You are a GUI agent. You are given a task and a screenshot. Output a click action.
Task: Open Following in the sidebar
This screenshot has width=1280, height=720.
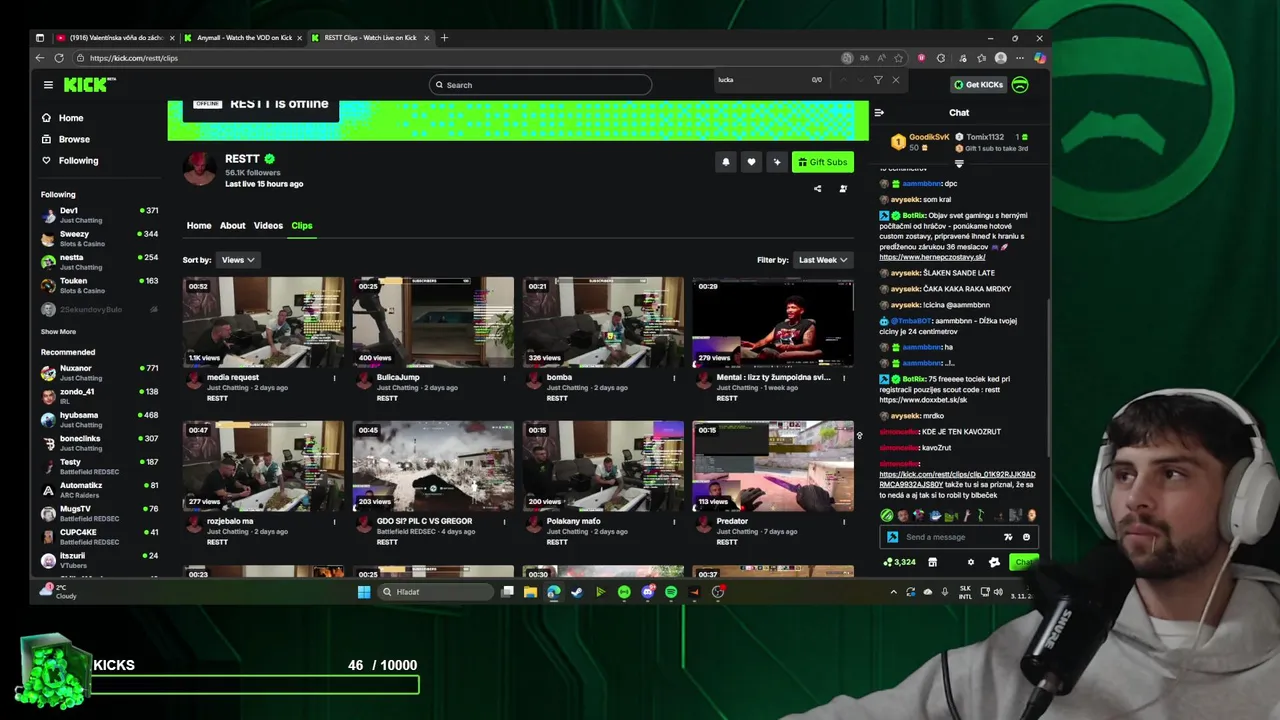(70, 161)
